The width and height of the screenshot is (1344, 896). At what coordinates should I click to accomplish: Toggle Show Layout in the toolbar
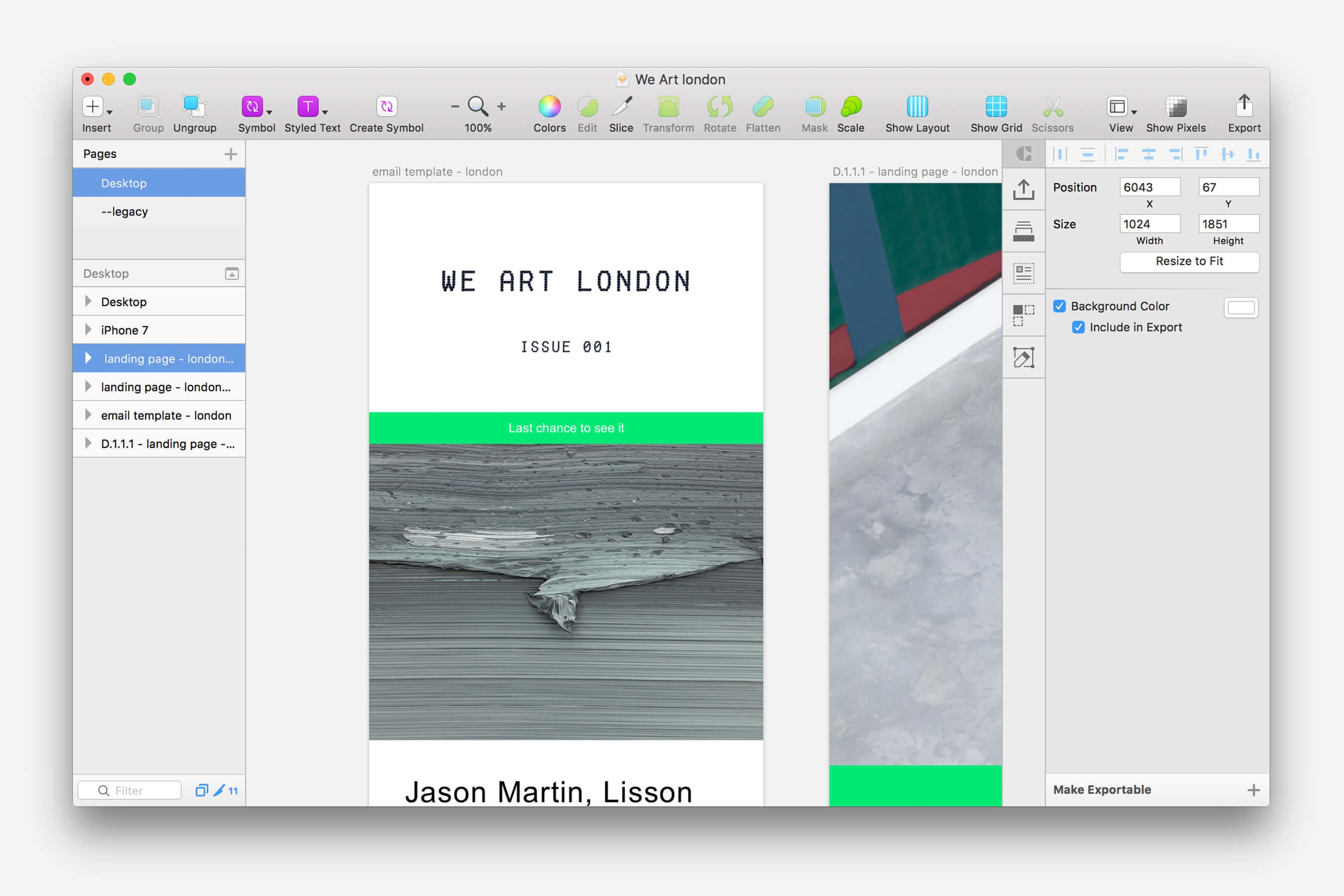[917, 107]
